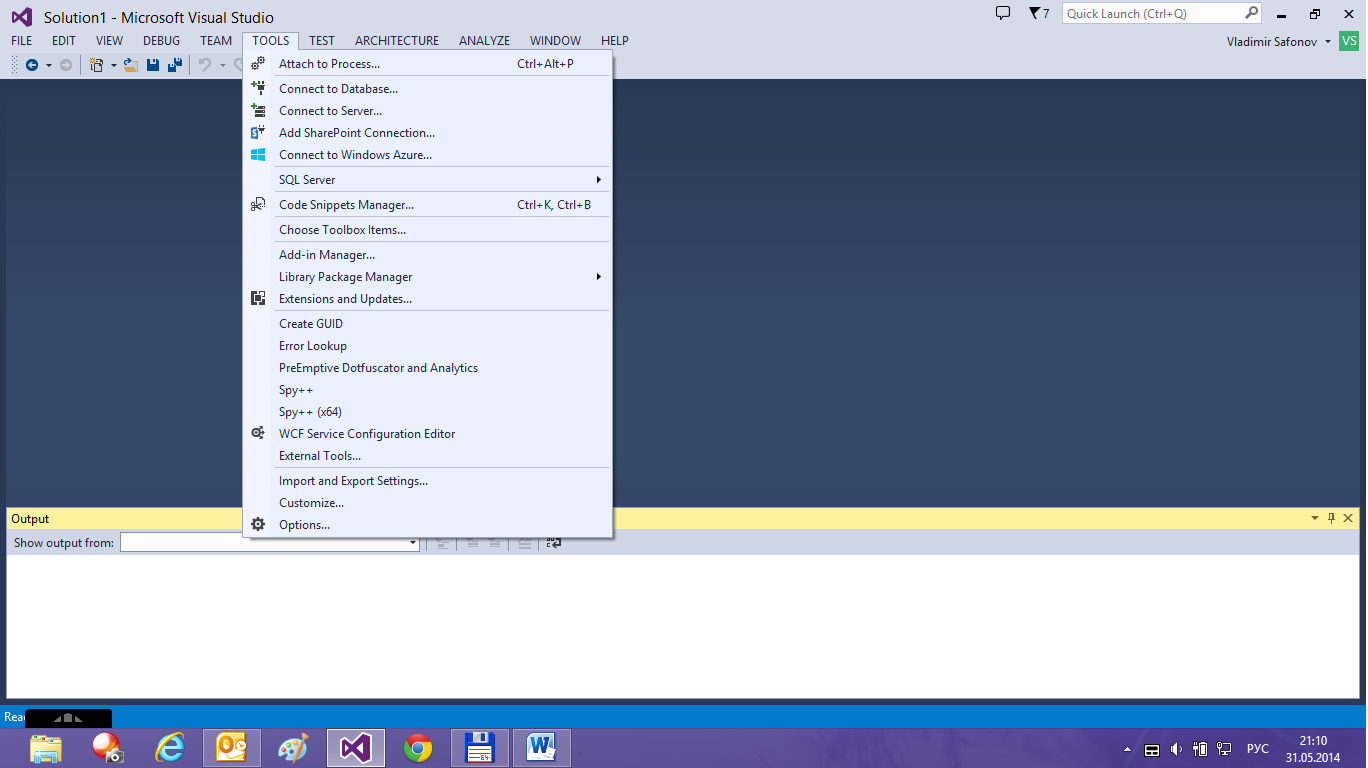Click the Code Snippets Manager icon

258,204
